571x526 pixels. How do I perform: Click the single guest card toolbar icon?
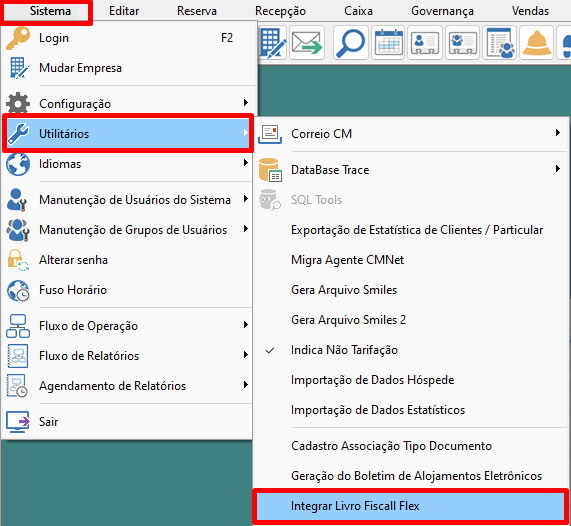click(425, 43)
